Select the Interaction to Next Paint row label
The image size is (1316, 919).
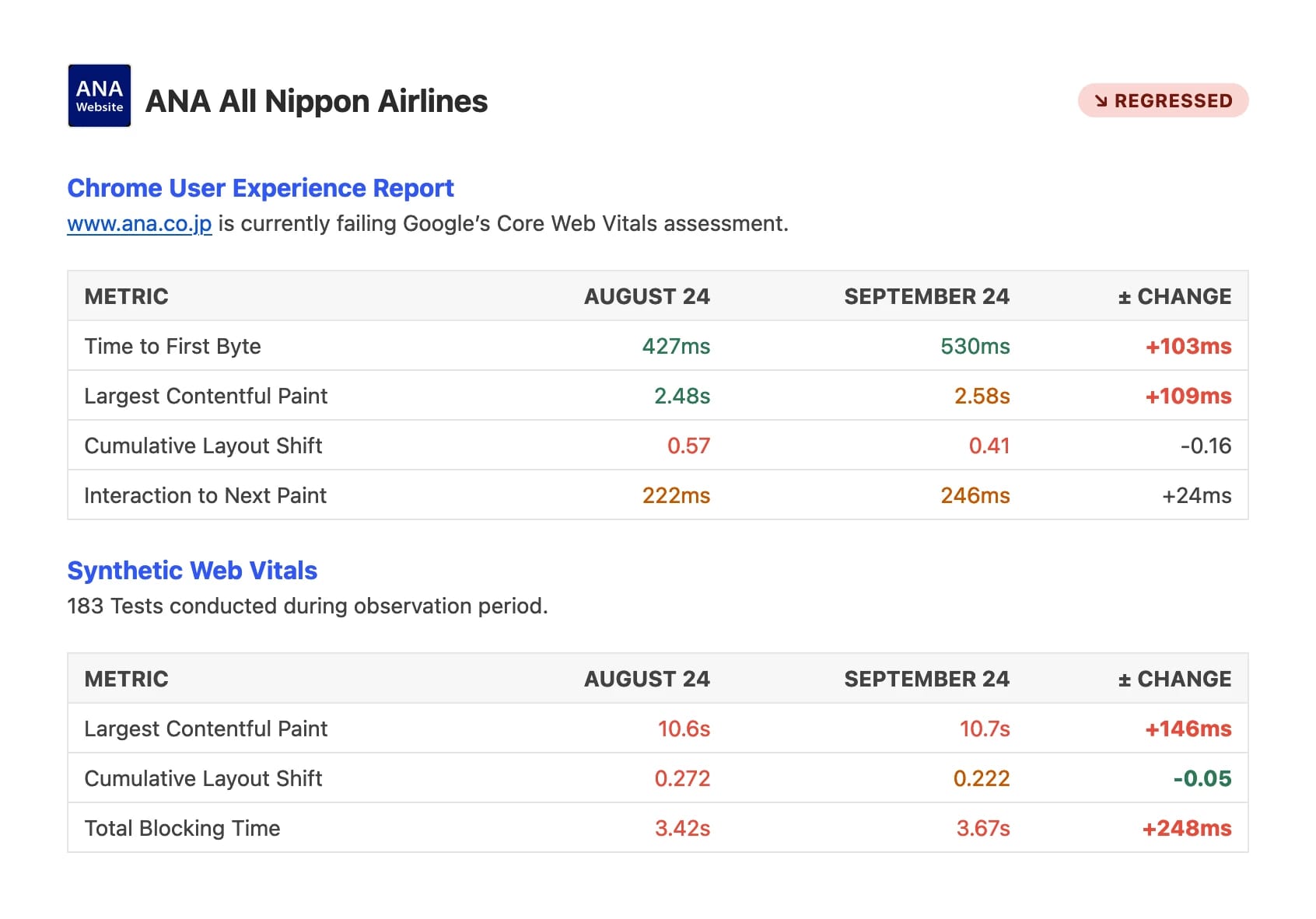205,496
